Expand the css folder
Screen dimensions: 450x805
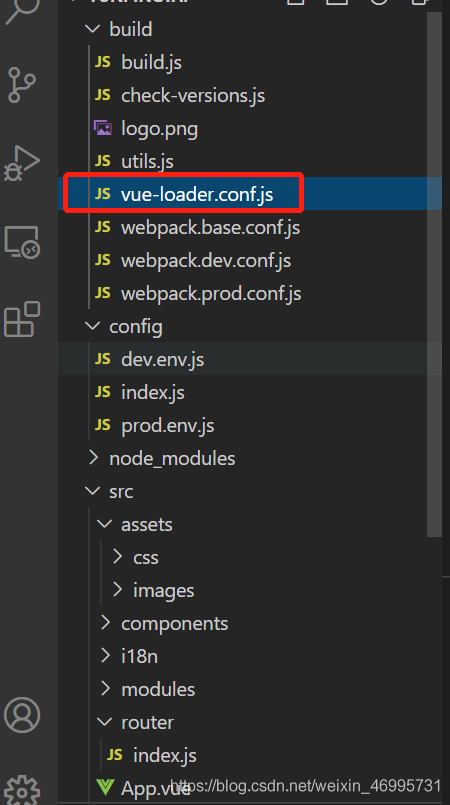click(117, 557)
